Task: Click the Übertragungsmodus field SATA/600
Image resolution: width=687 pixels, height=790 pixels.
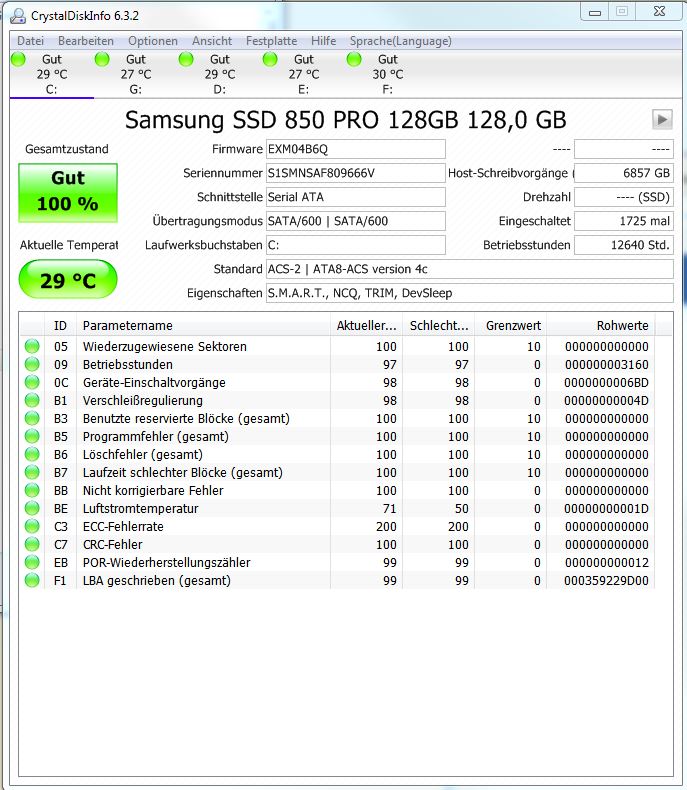Action: 356,221
